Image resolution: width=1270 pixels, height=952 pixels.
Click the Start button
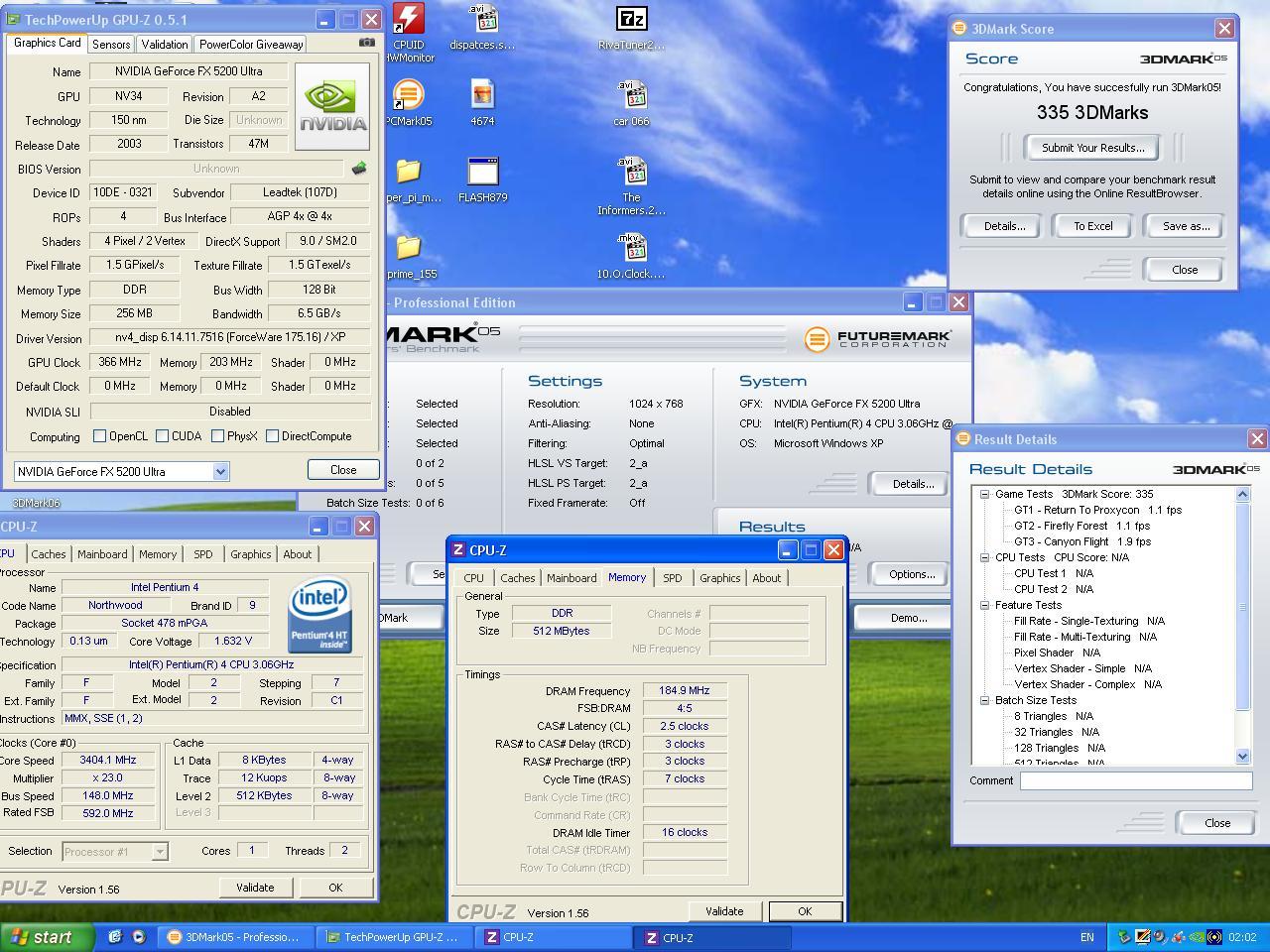(48, 937)
